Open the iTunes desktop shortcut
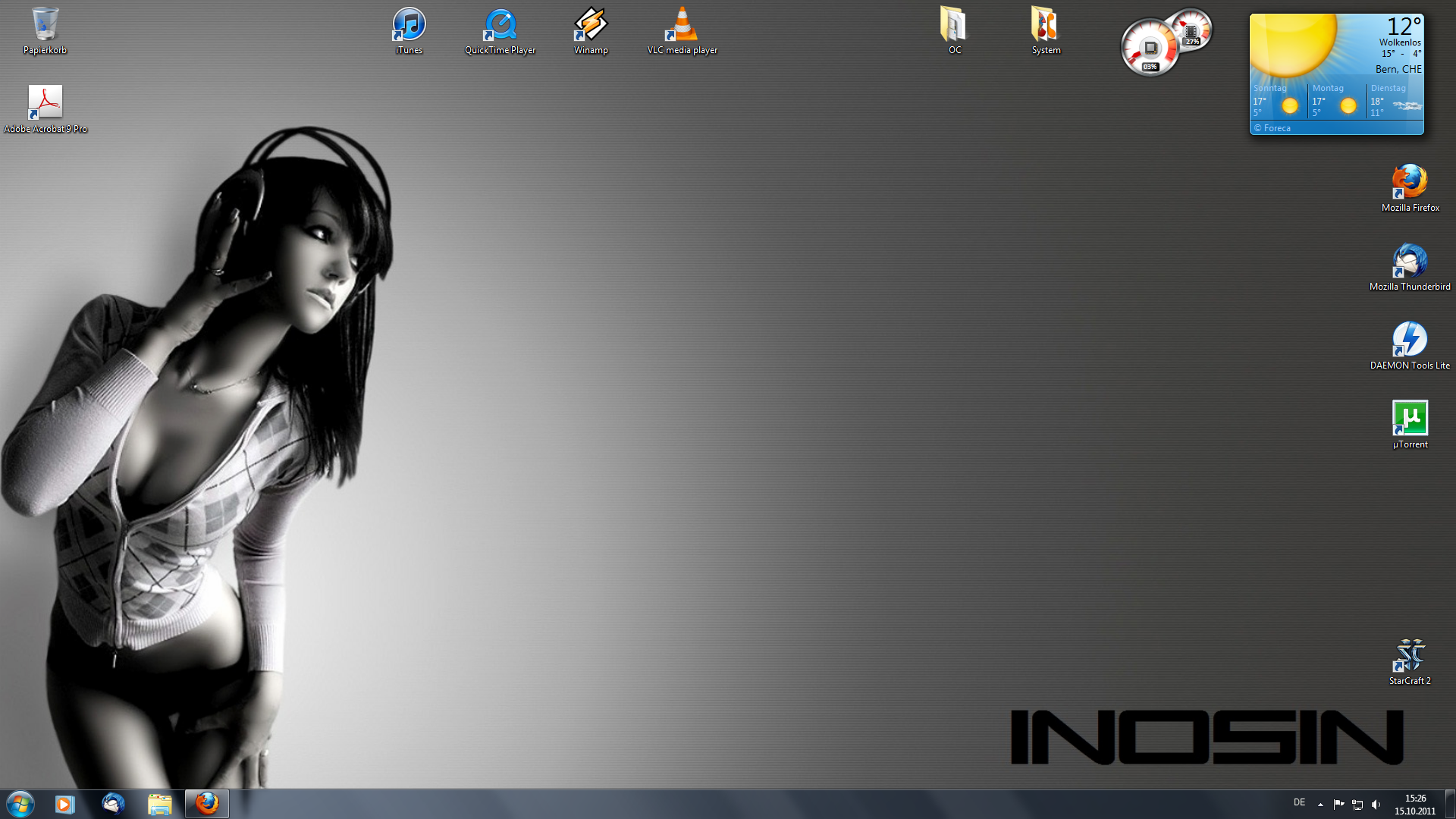Screen dimensions: 1456x819 pos(409,26)
